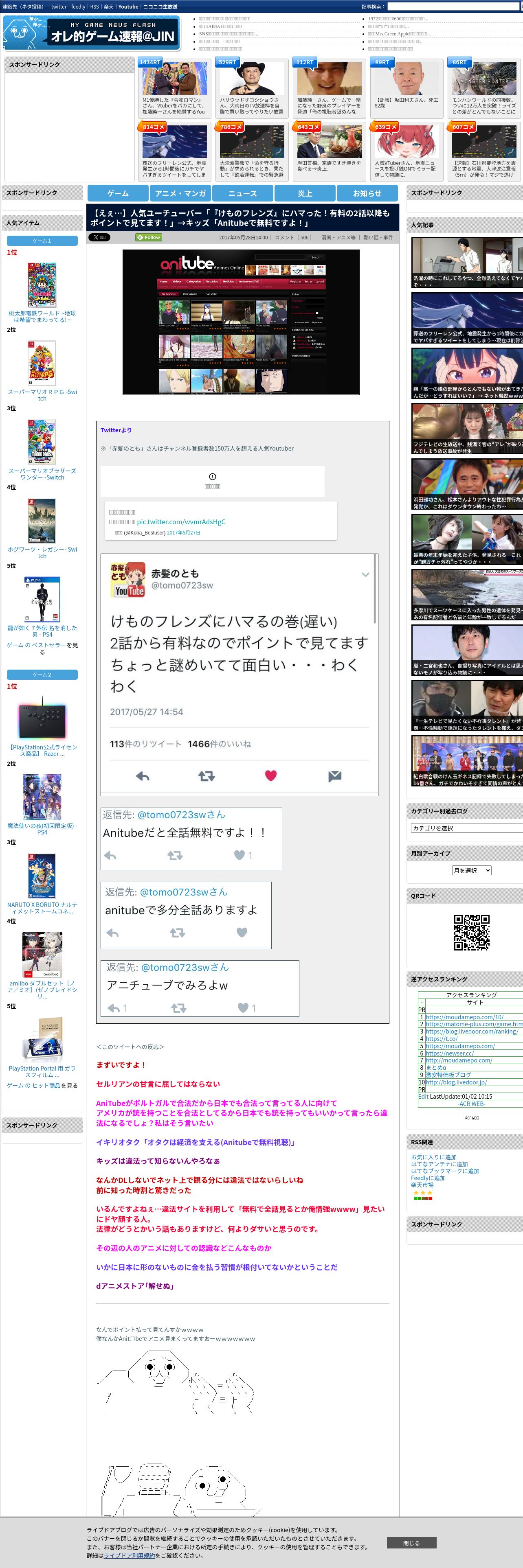Click the はてなブックマークに追加 link
The image size is (523, 1568).
445,1171
